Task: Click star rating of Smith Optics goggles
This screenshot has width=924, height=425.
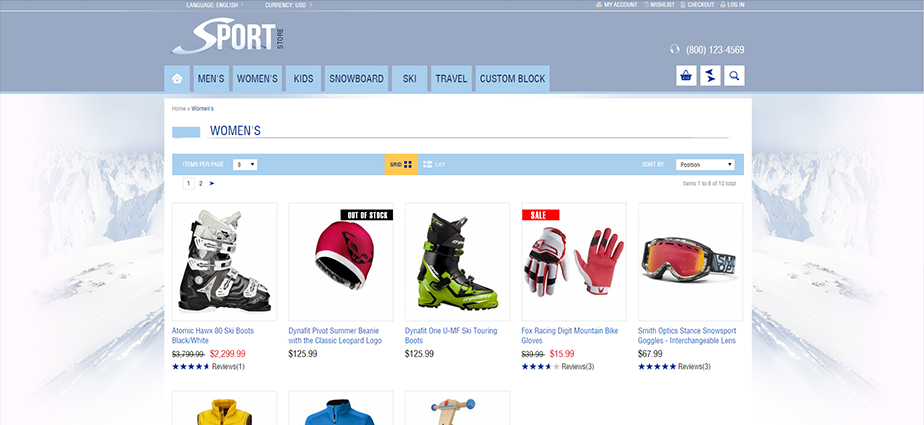Action: click(657, 367)
